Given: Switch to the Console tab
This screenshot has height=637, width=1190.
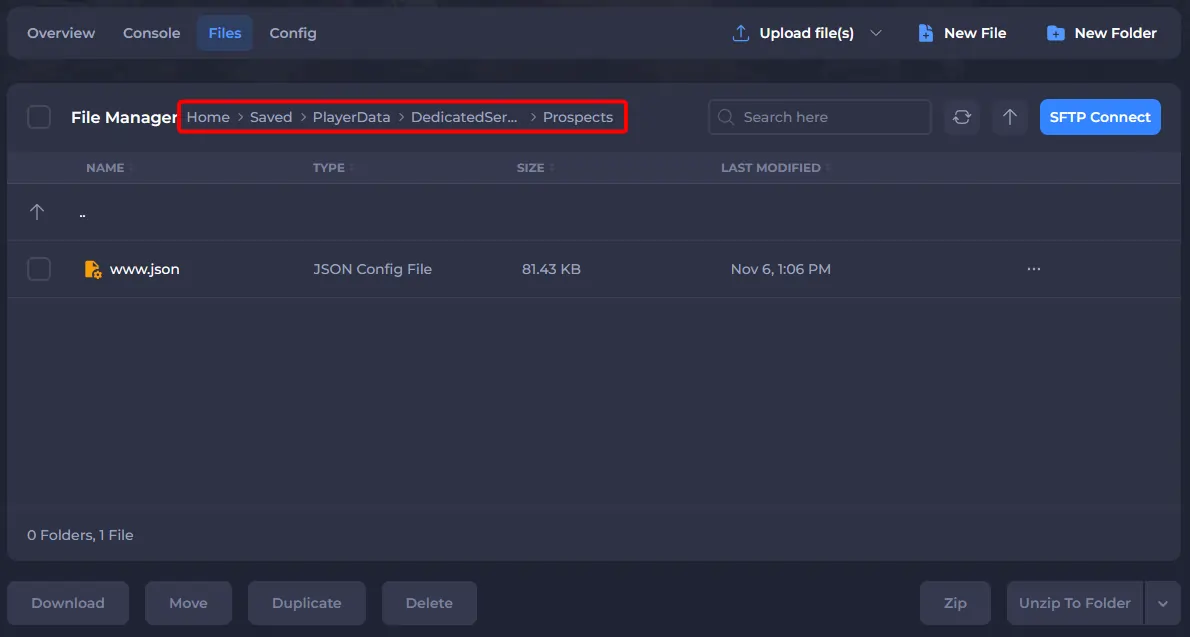Looking at the screenshot, I should [151, 32].
